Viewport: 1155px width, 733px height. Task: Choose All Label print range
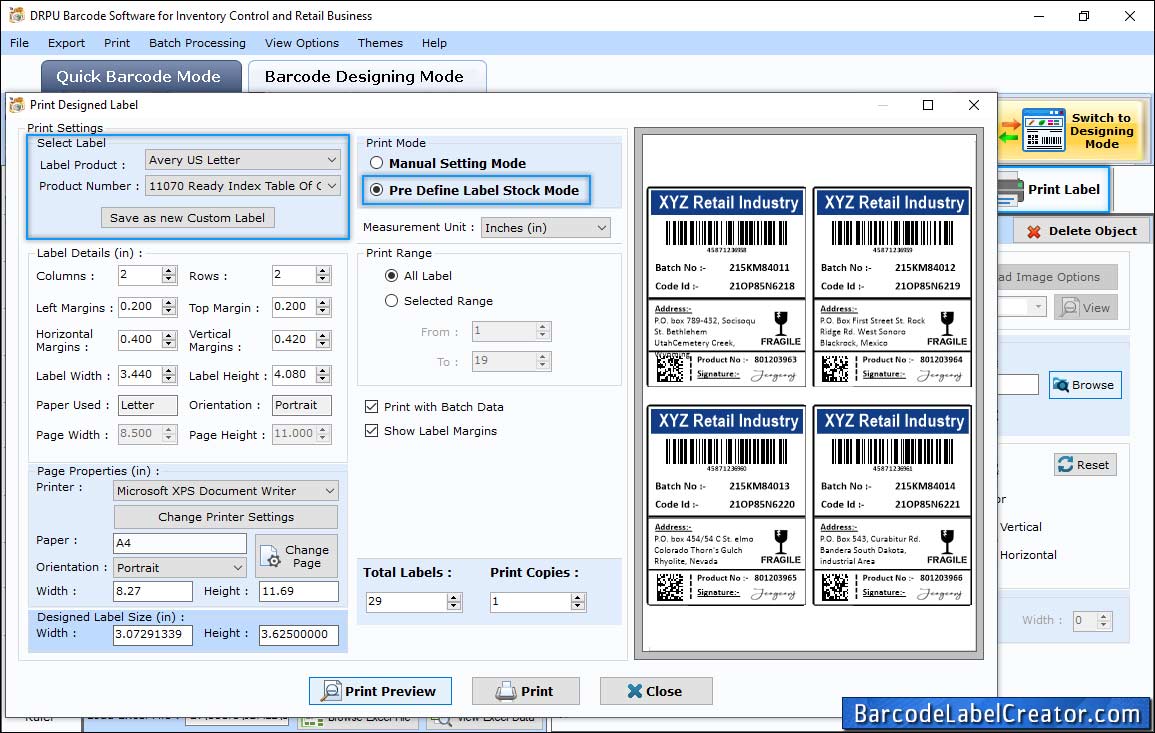coord(391,276)
